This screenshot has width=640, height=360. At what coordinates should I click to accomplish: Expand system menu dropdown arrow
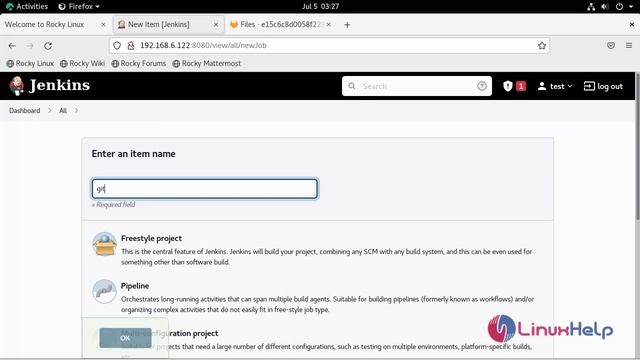631,7
